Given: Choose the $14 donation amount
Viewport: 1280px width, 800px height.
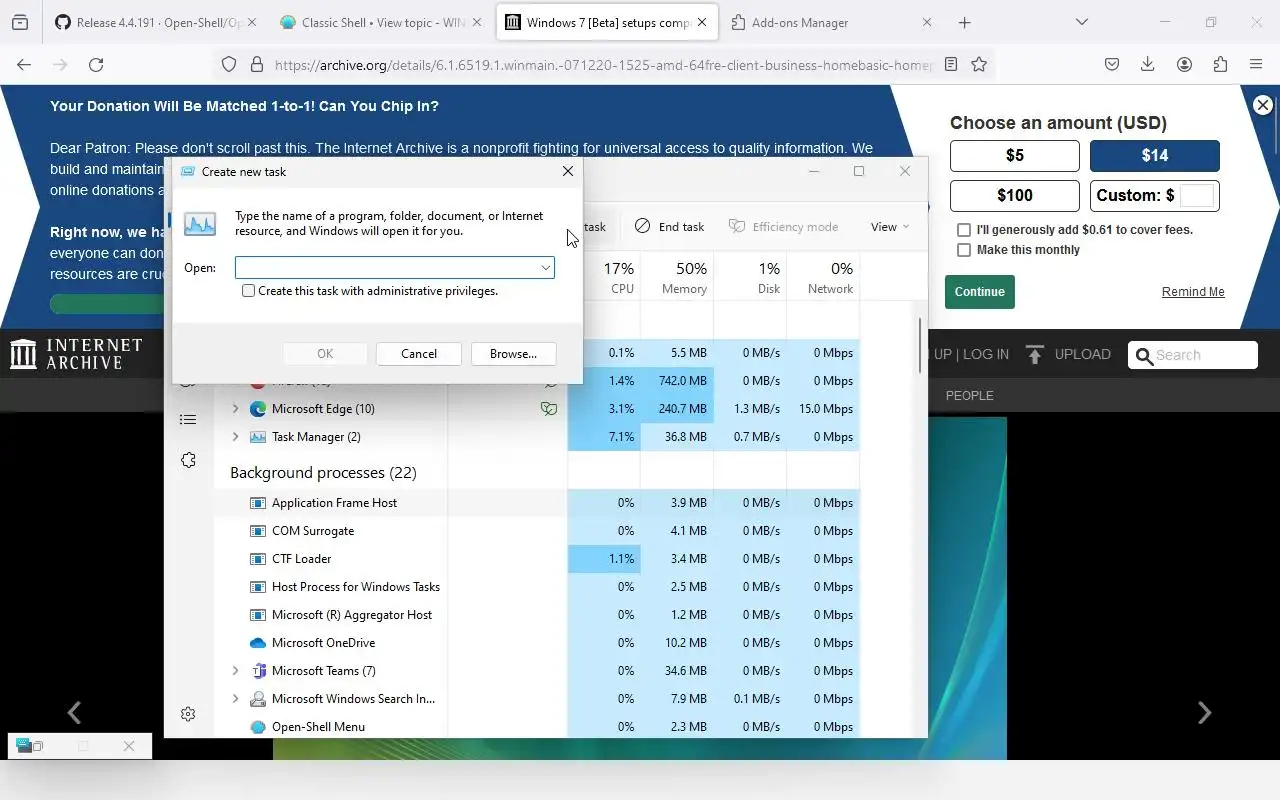Looking at the screenshot, I should point(1155,155).
